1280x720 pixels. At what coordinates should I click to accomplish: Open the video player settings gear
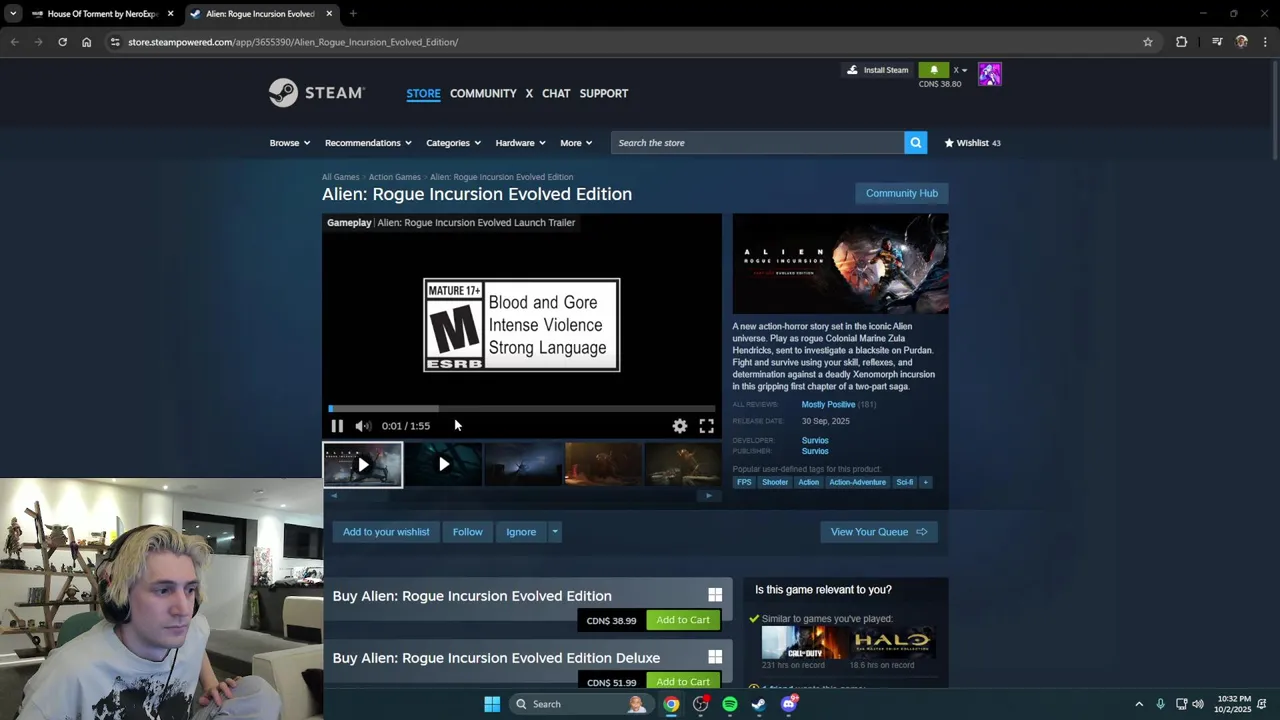pos(680,426)
